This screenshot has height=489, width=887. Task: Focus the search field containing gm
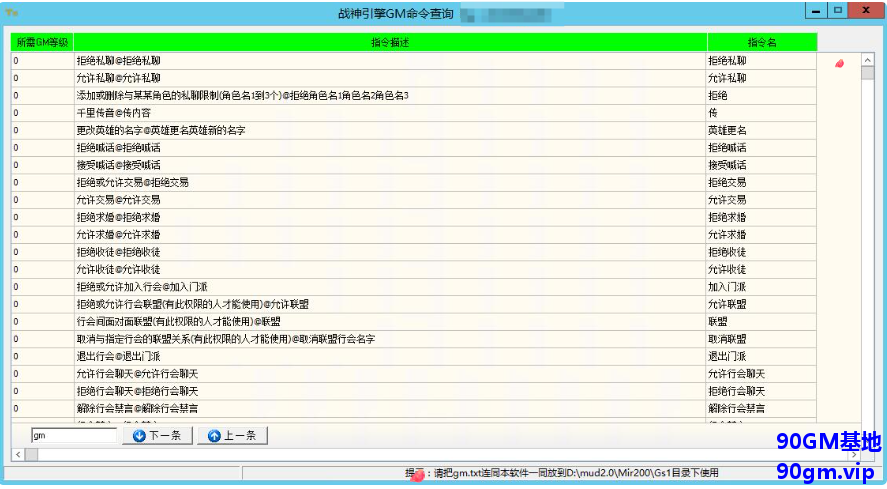point(74,435)
